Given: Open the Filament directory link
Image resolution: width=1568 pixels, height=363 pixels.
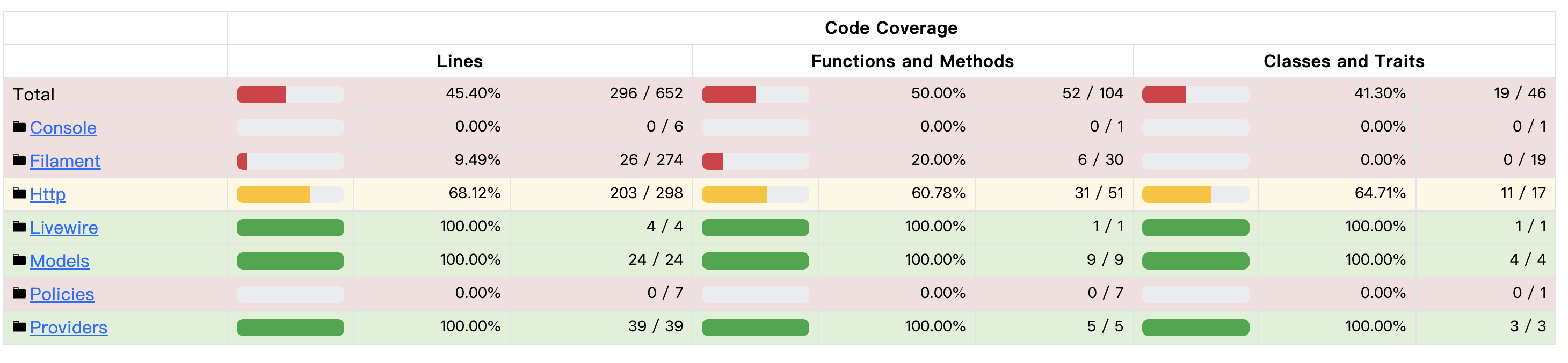Looking at the screenshot, I should click(65, 162).
